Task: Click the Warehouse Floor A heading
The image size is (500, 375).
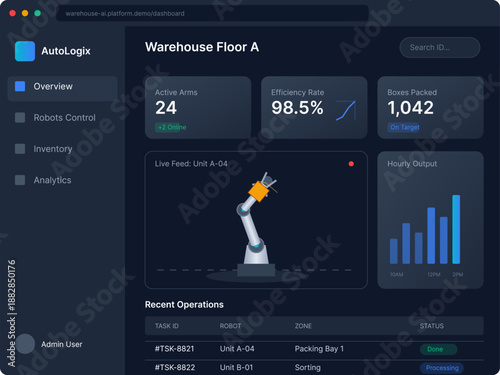Action: (x=202, y=47)
